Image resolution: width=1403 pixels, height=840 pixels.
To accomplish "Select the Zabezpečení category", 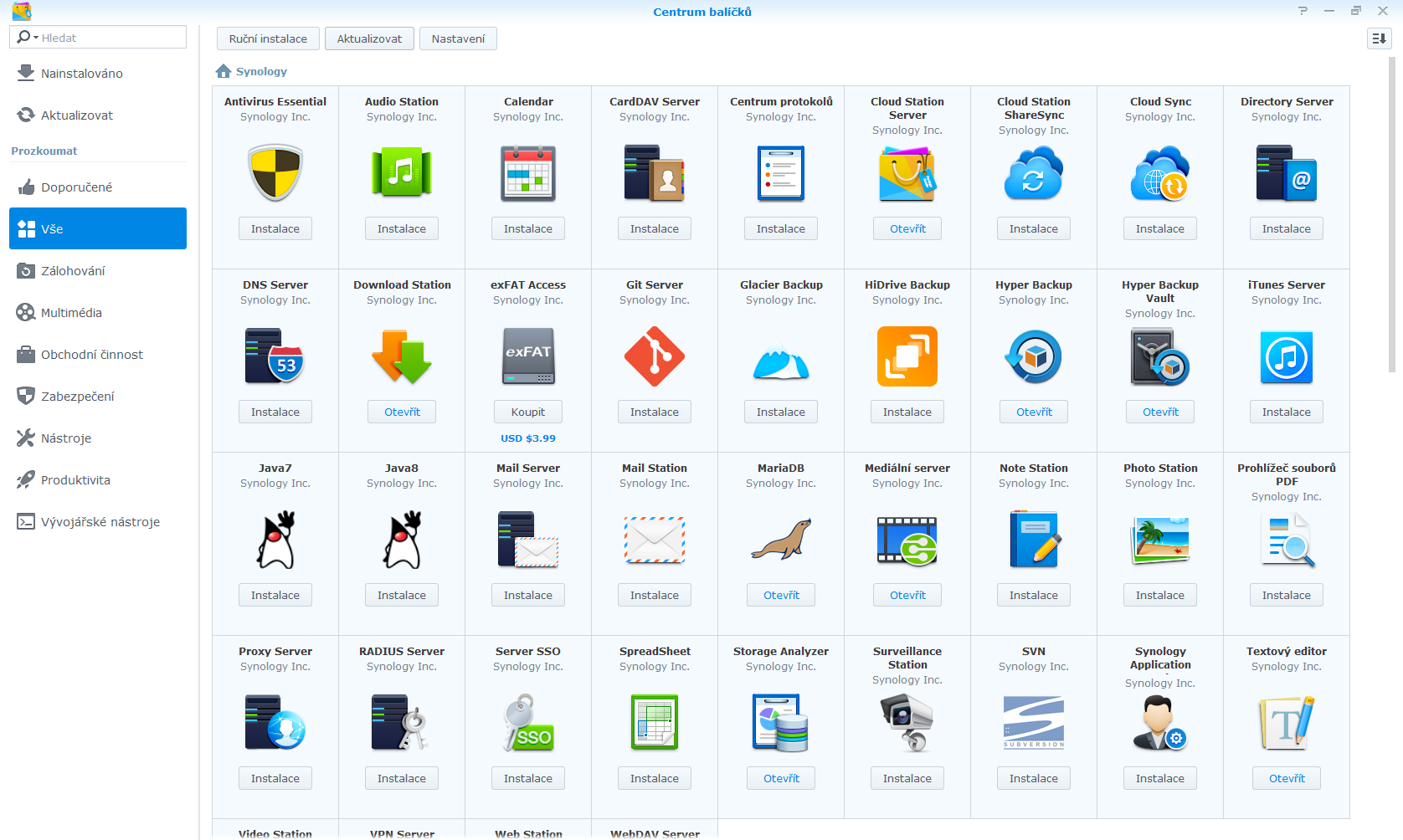I will 98,397.
